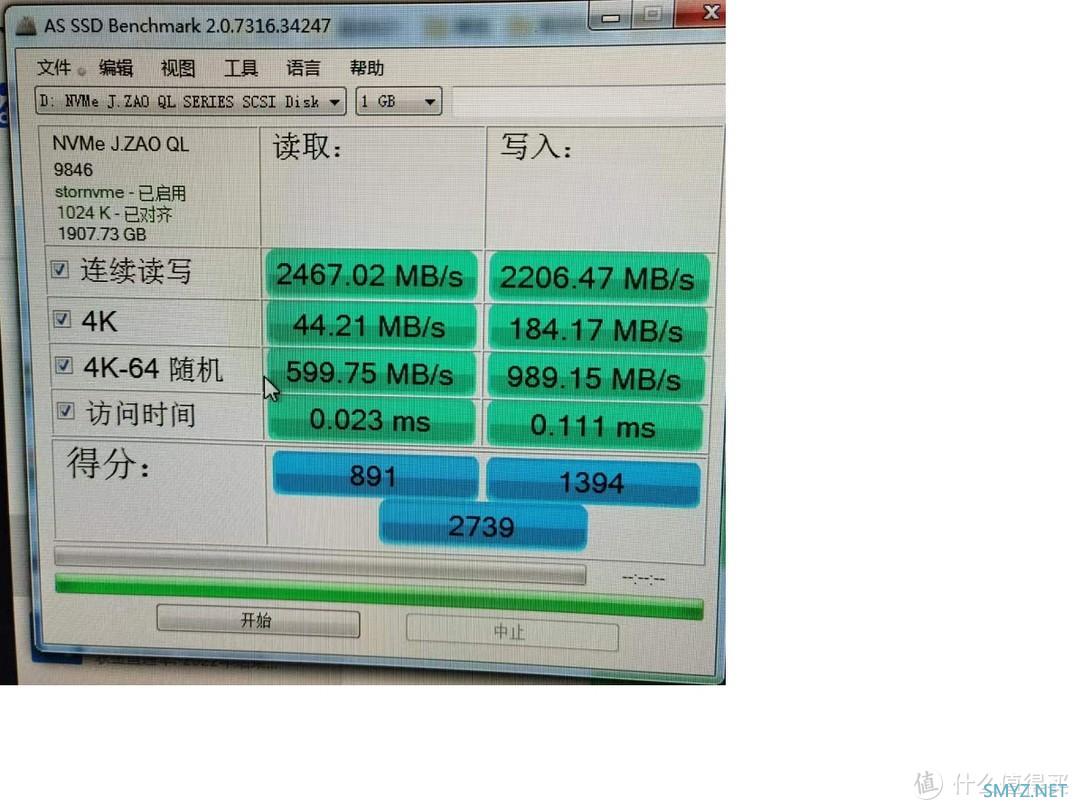
Task: Open the 视图 menu
Action: [178, 68]
